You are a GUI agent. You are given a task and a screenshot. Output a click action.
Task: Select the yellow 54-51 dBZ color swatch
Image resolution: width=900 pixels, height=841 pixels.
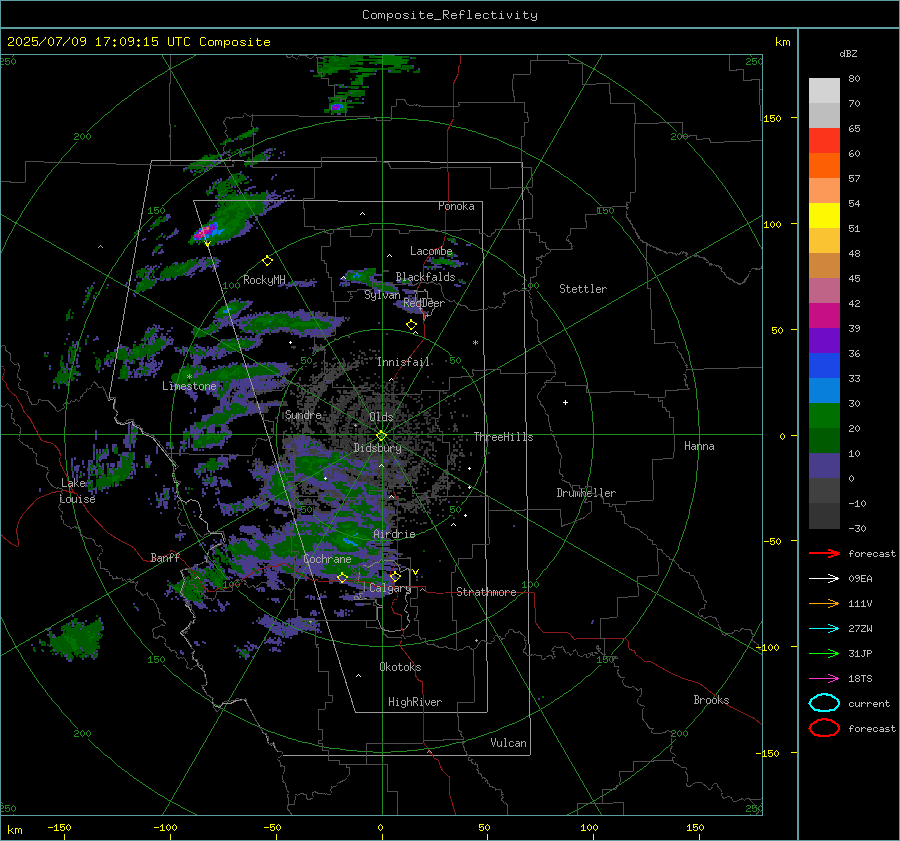[824, 216]
